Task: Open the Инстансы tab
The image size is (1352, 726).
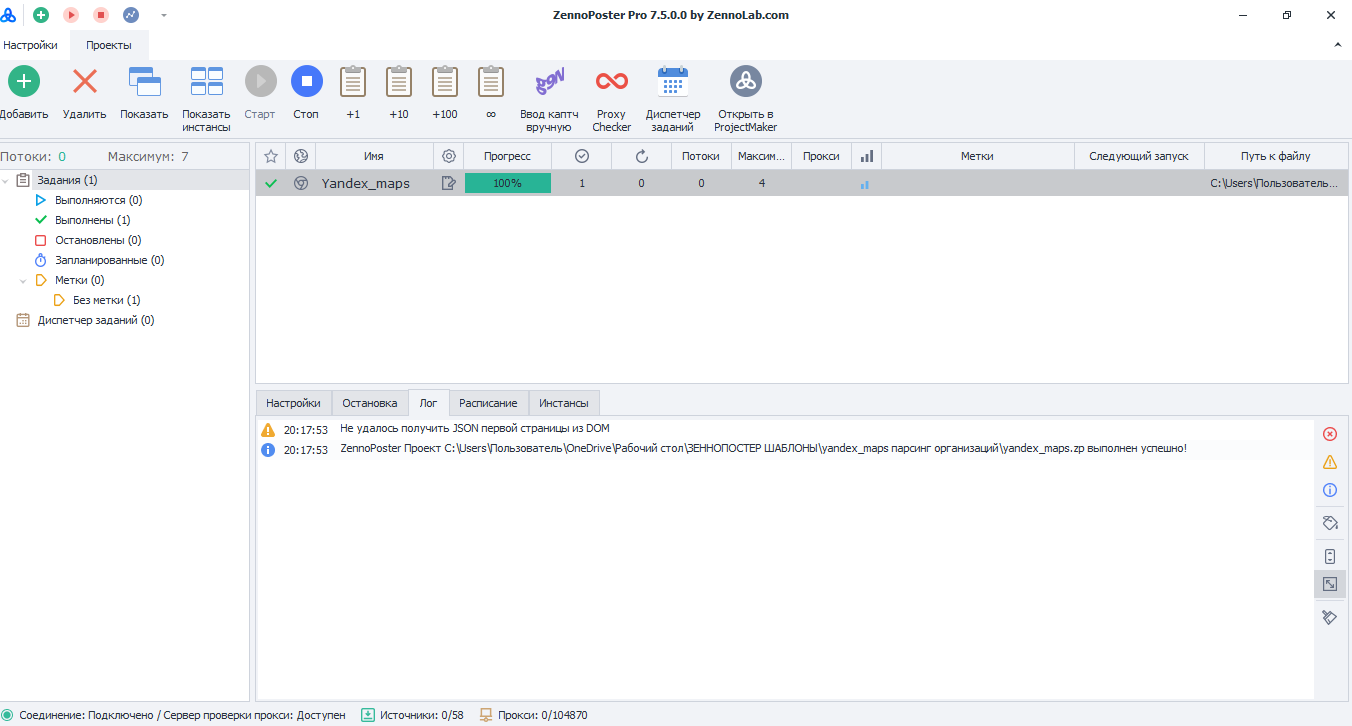Action: (564, 403)
